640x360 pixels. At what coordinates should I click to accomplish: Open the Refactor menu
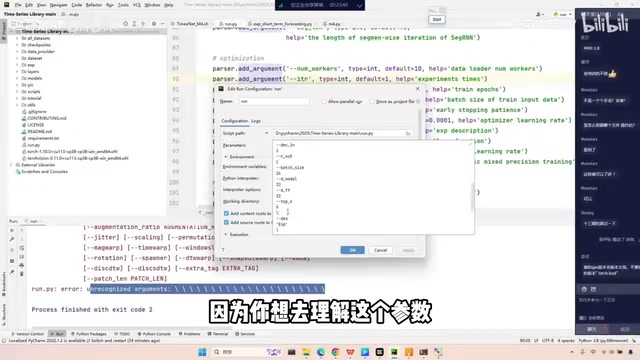94,5
